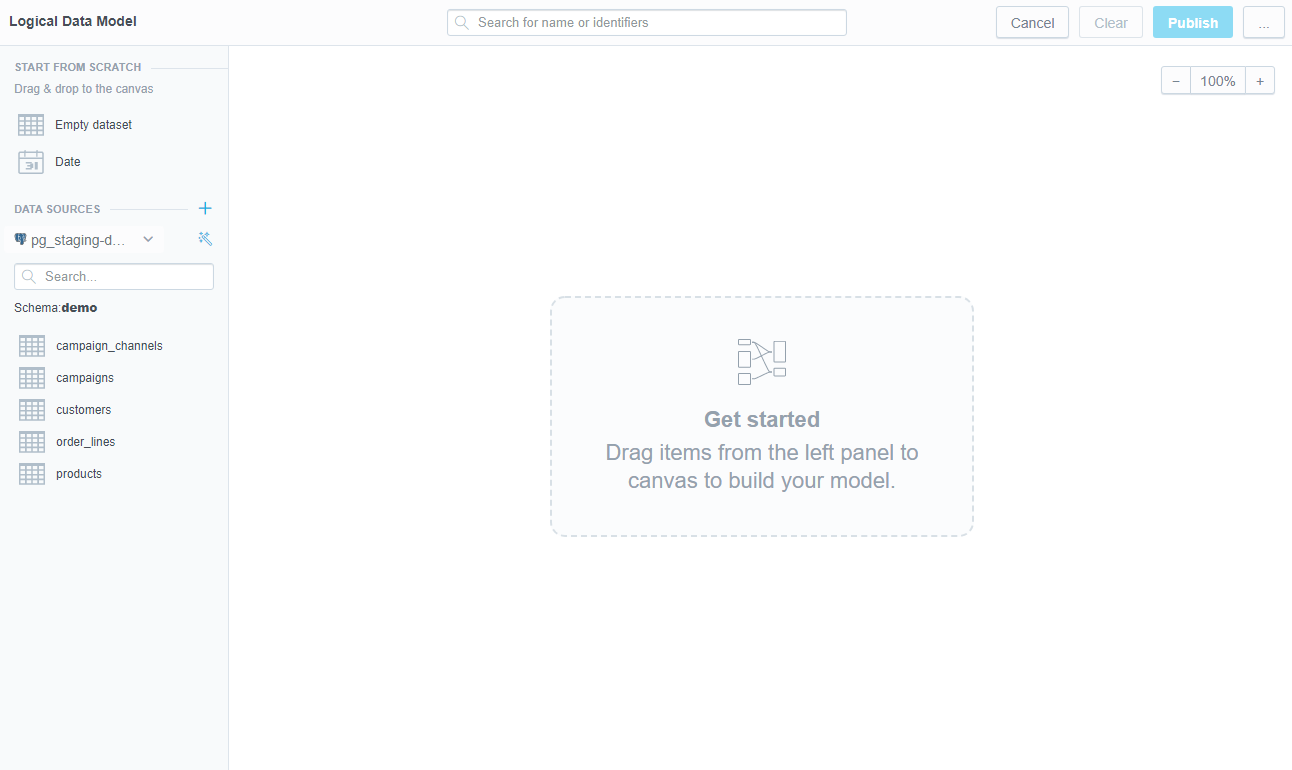
Task: Click the Publish button
Action: (1193, 23)
